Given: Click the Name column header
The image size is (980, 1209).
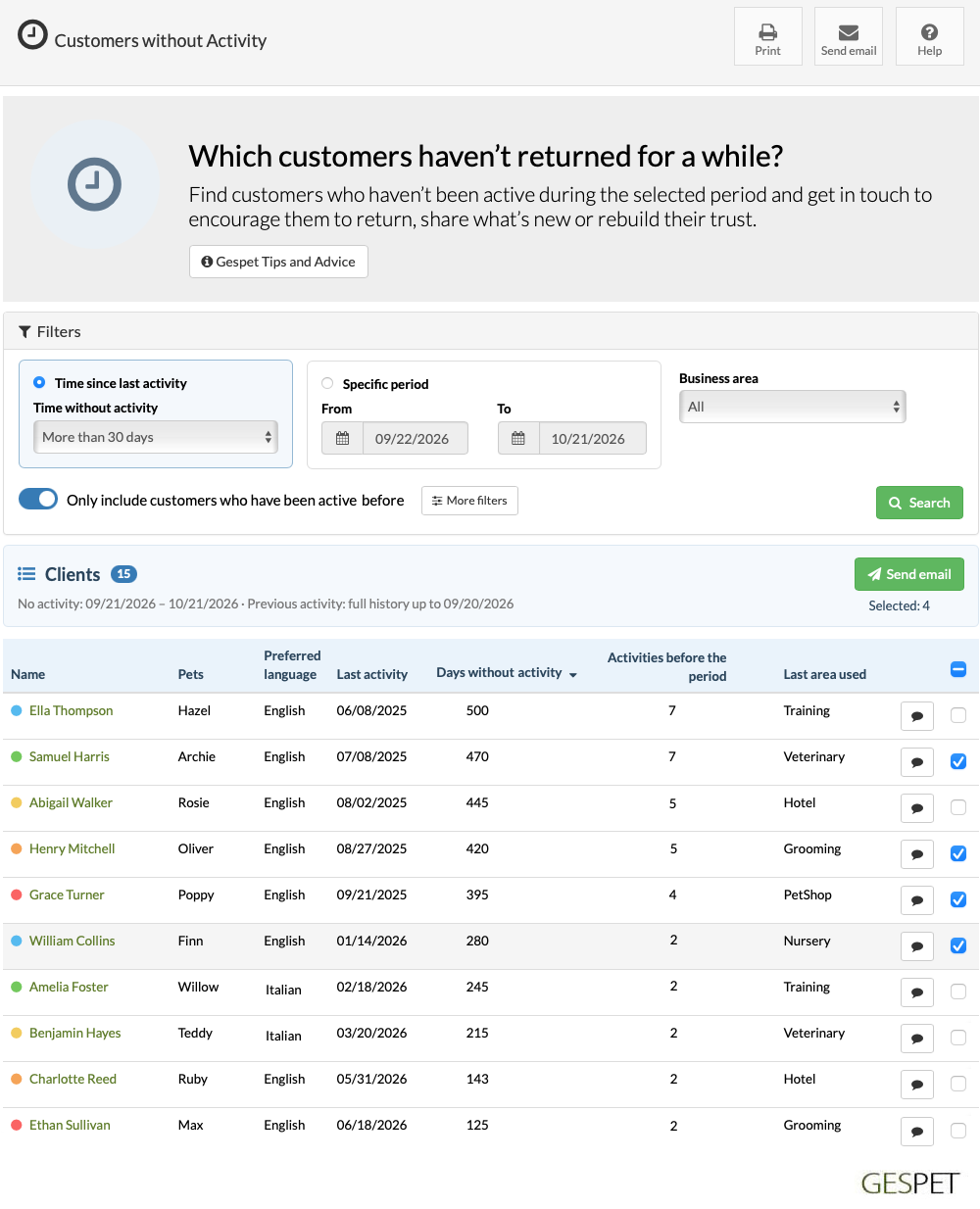Looking at the screenshot, I should 28,674.
